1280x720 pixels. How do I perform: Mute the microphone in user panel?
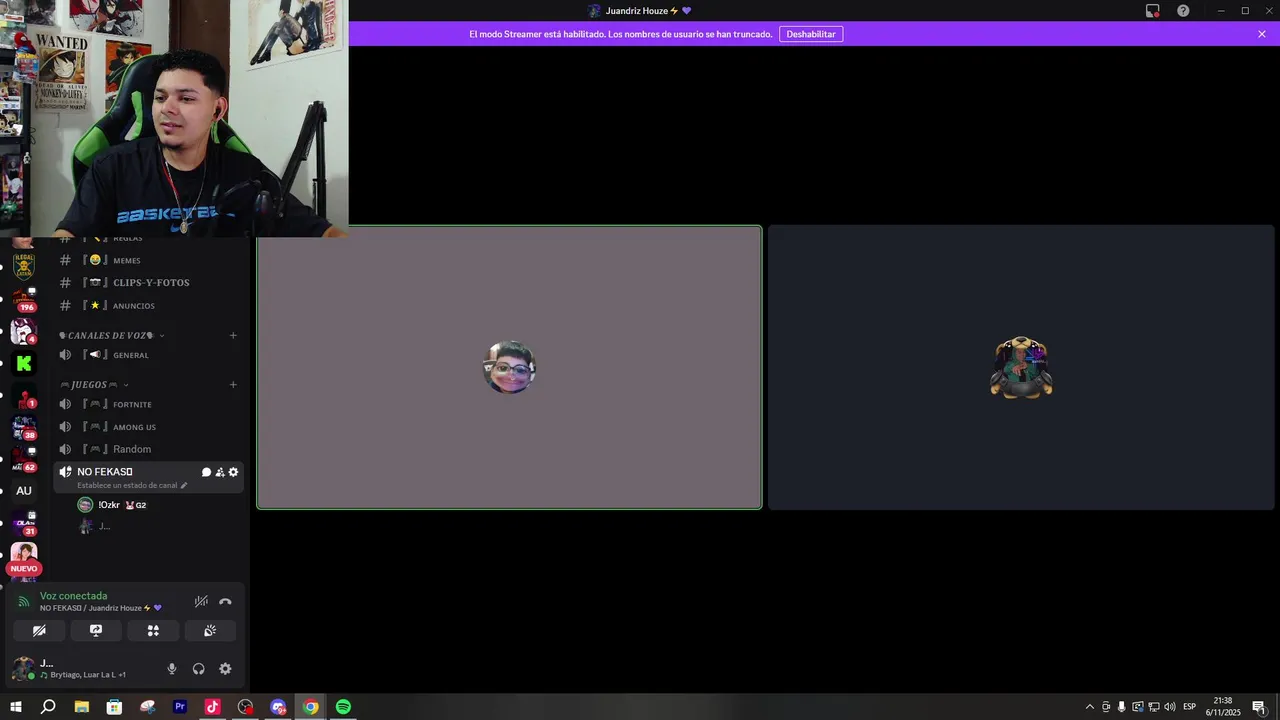tap(172, 669)
